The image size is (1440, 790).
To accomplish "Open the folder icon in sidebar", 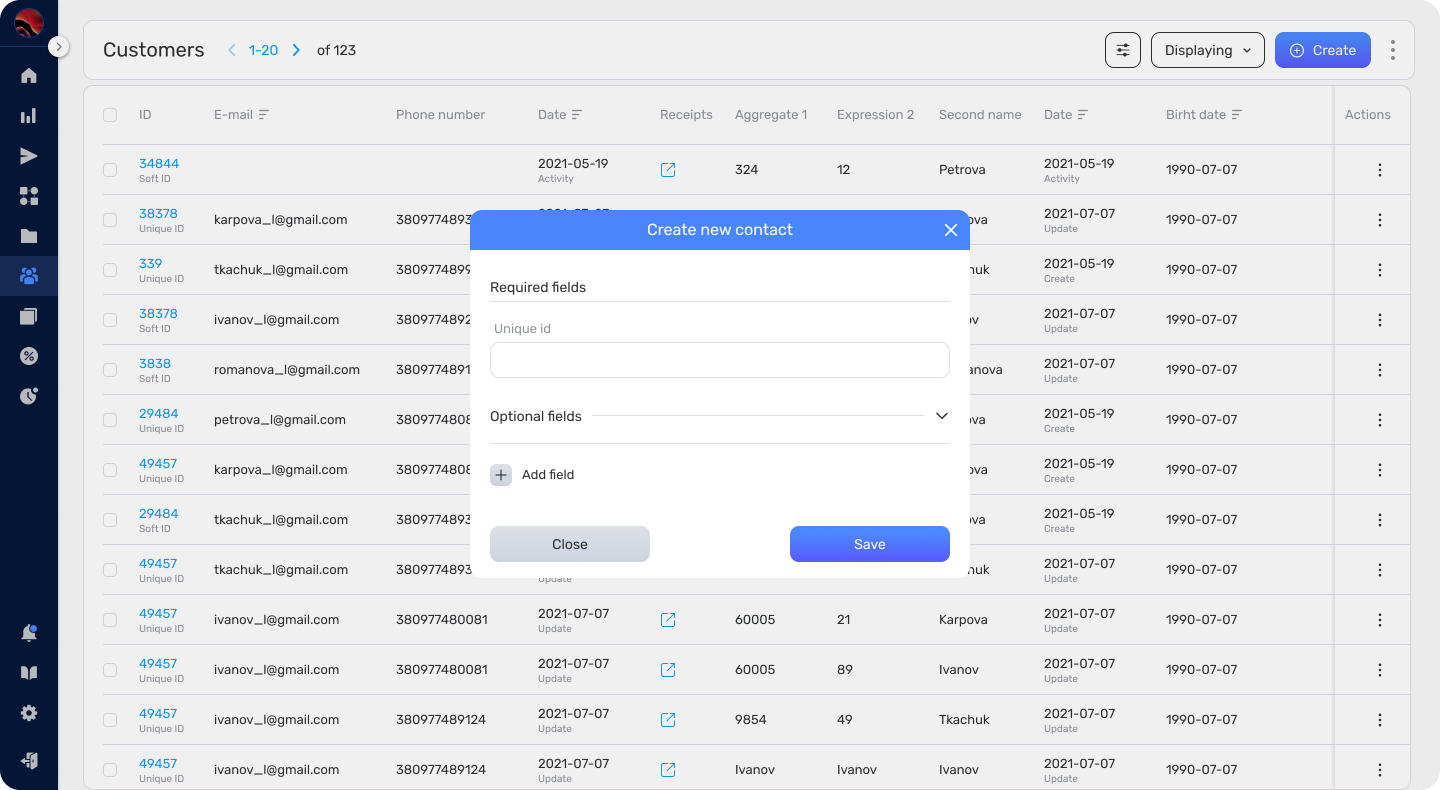I will [29, 236].
